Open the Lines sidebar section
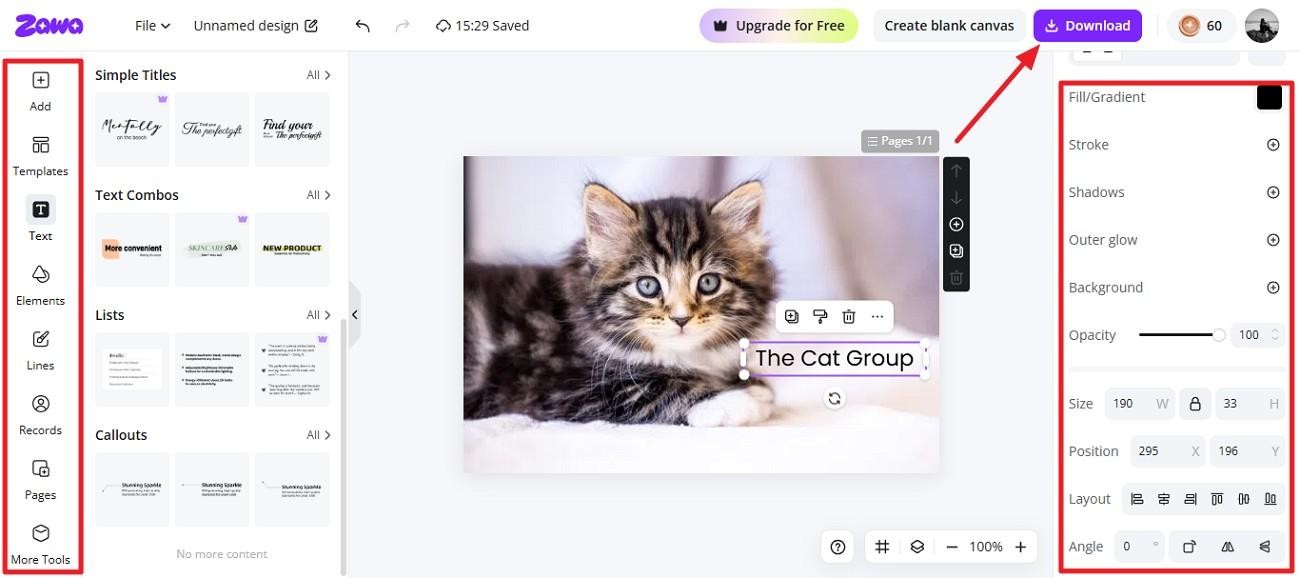This screenshot has height=578, width=1300. pyautogui.click(x=40, y=350)
